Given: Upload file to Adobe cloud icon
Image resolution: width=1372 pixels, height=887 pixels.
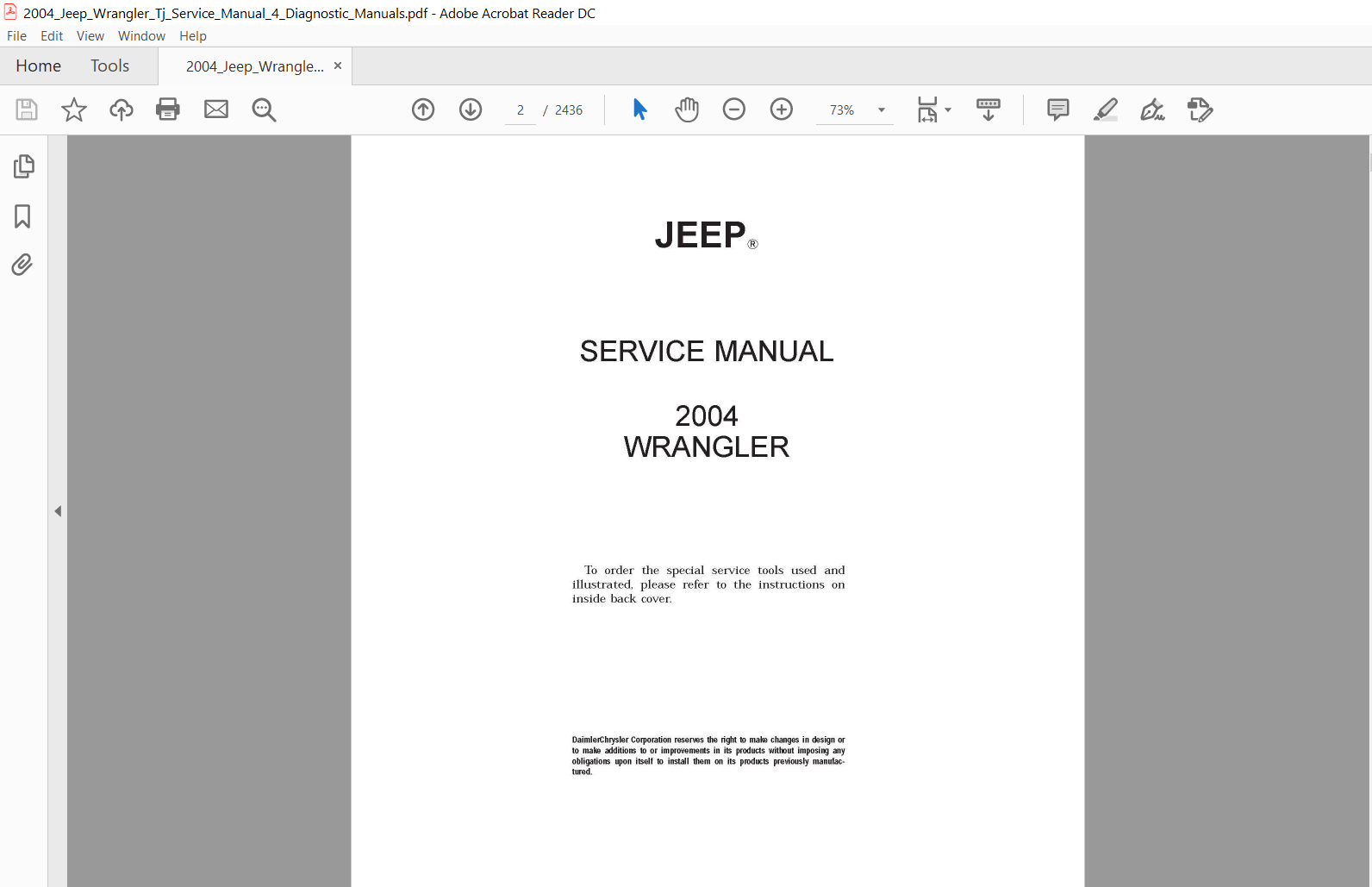Looking at the screenshot, I should pos(122,109).
